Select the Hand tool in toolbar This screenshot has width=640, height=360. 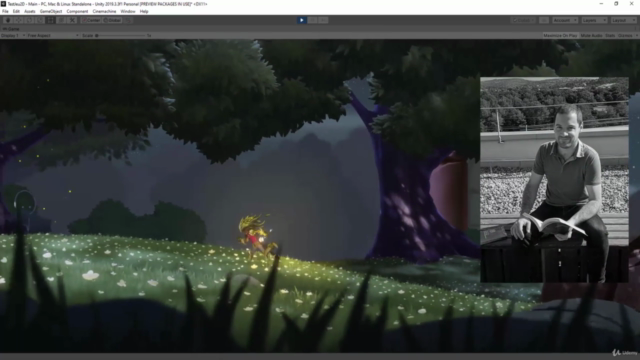tap(8, 20)
